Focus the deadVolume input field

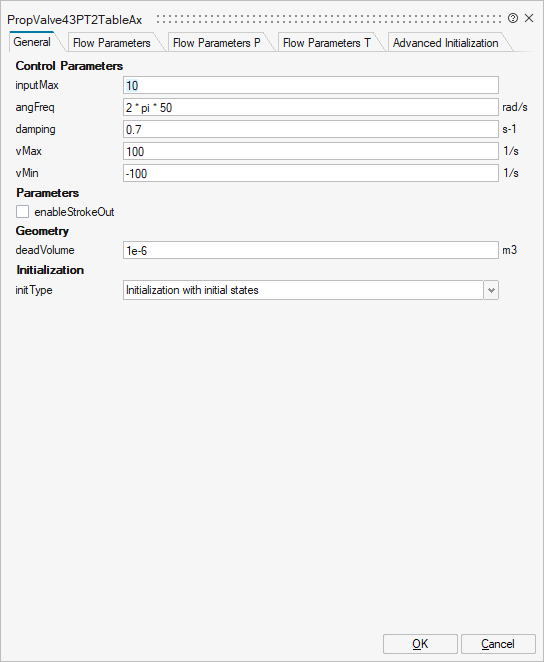tap(311, 250)
